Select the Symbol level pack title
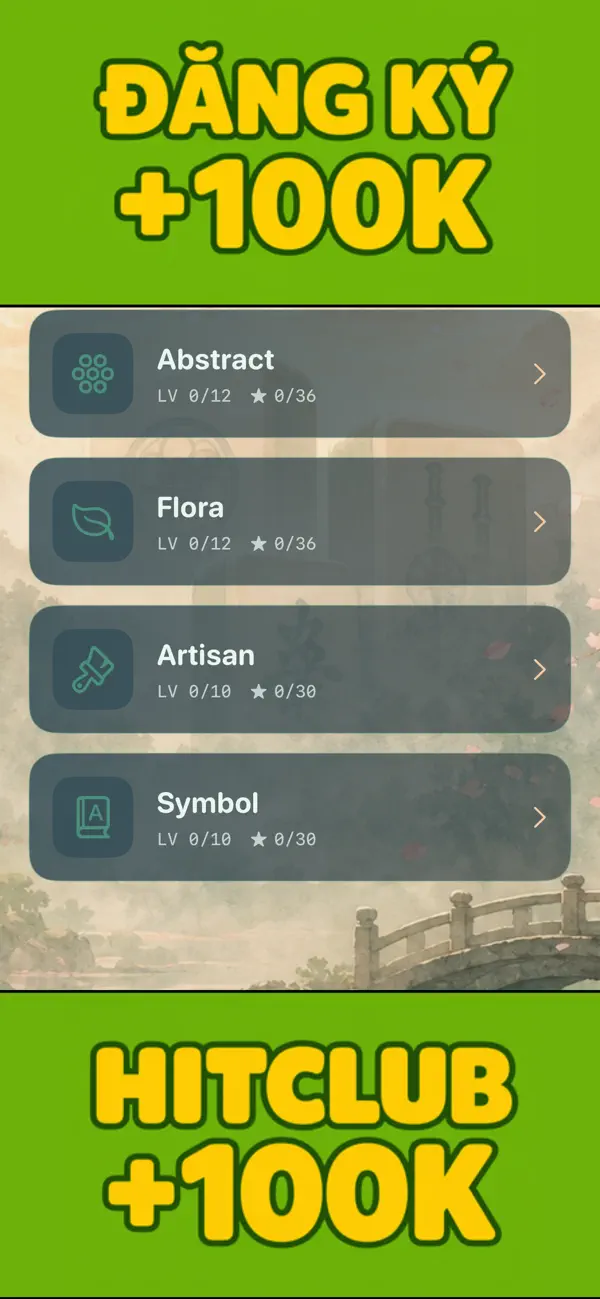 208,803
